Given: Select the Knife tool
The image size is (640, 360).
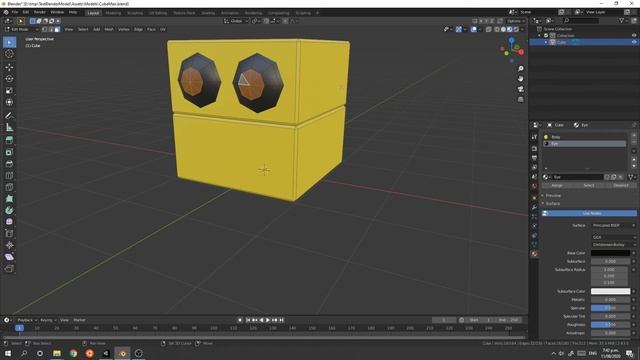Looking at the screenshot, I should click(9, 187).
